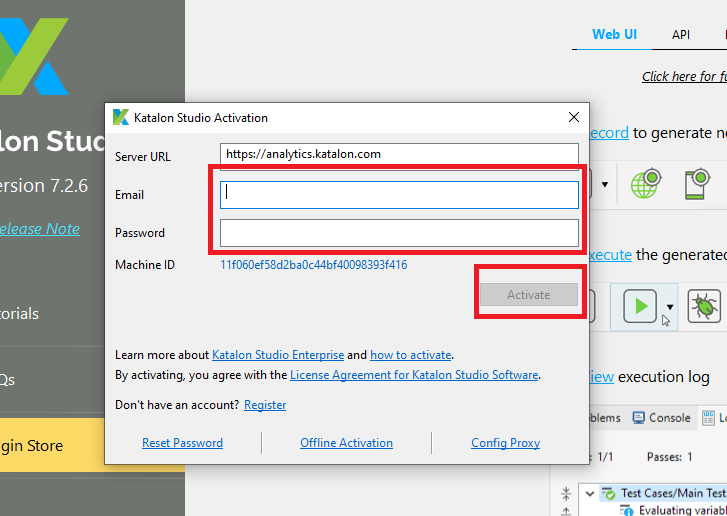Click the Password input field
The height and width of the screenshot is (516, 727).
[399, 233]
